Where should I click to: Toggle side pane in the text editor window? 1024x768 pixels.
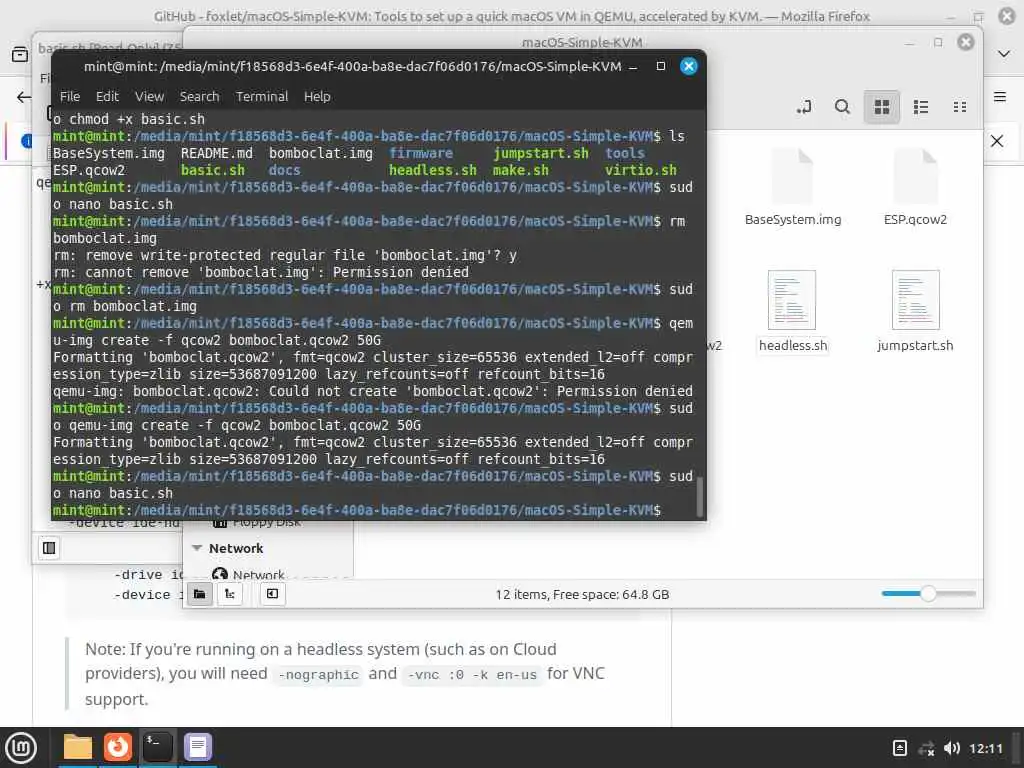(x=49, y=547)
